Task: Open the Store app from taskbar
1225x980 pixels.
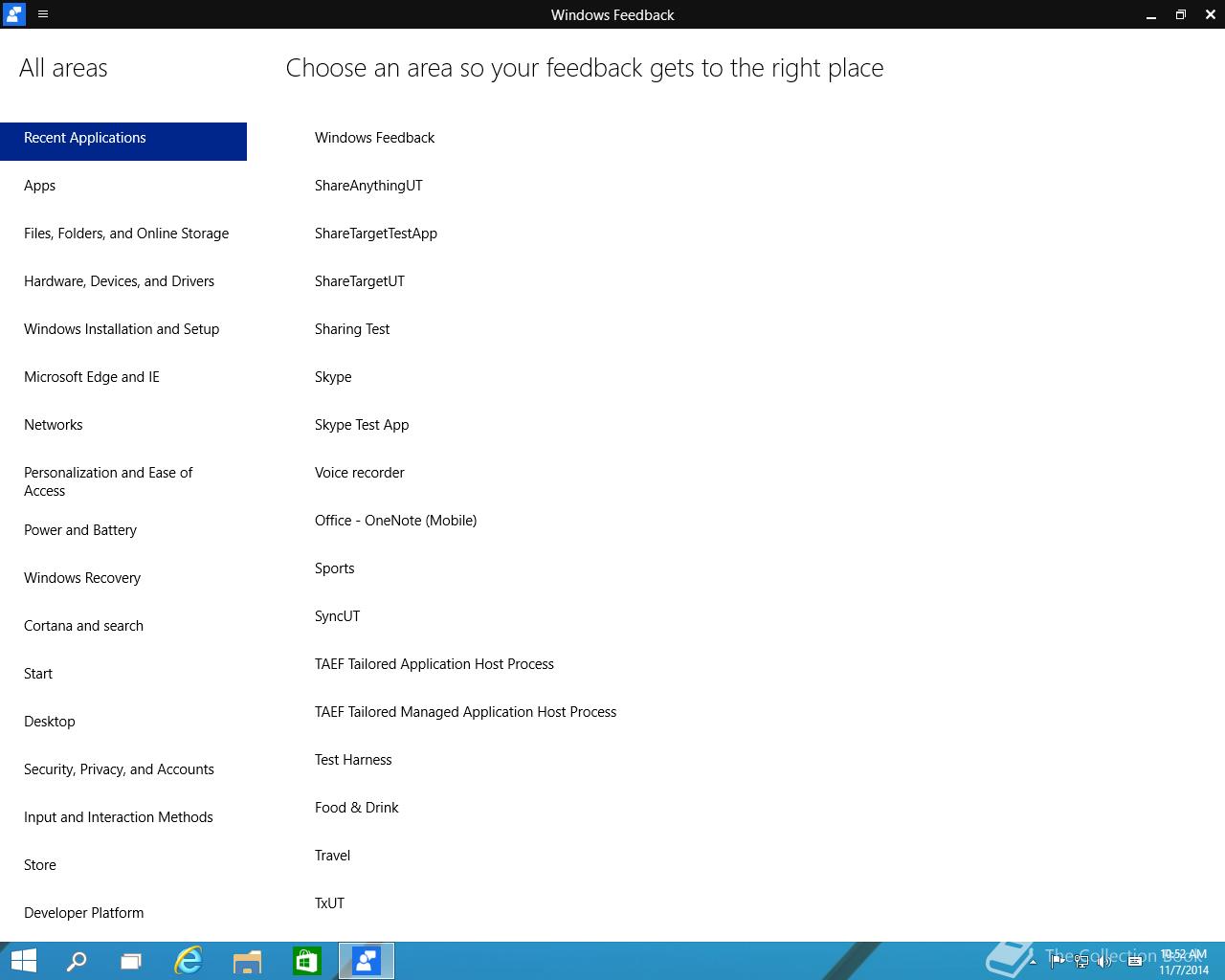Action: coord(306,961)
